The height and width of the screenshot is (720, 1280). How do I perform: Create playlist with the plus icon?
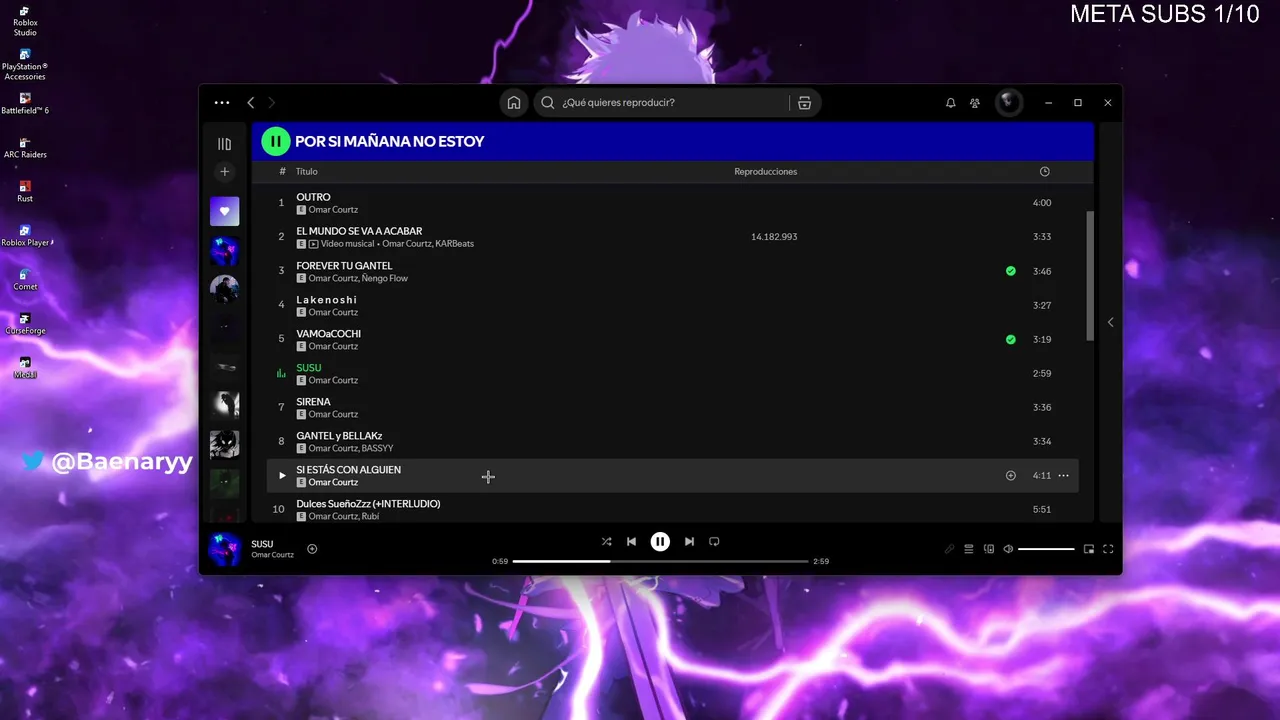pos(224,172)
